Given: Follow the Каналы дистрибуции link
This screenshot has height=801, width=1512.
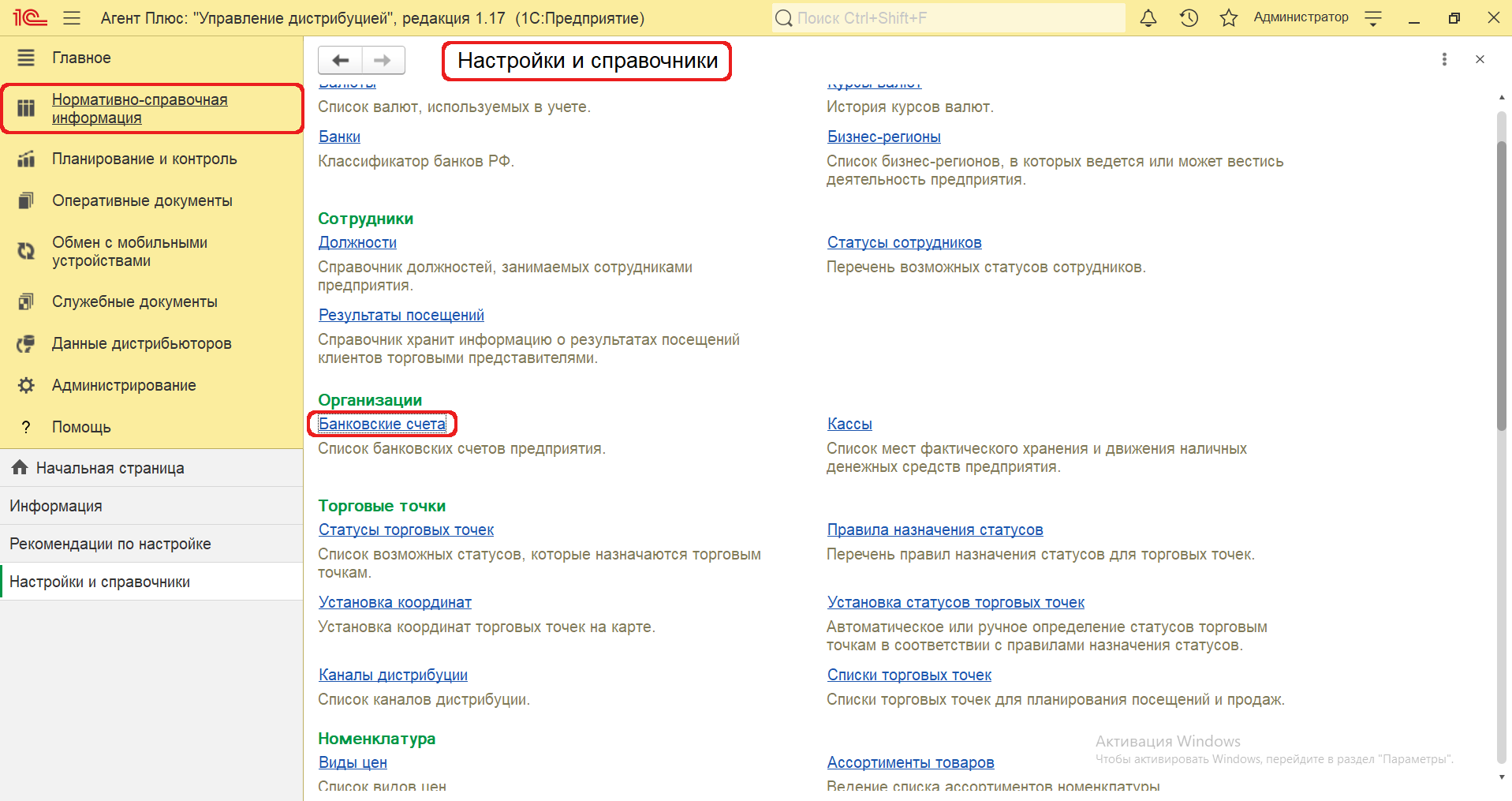Looking at the screenshot, I should (x=393, y=675).
